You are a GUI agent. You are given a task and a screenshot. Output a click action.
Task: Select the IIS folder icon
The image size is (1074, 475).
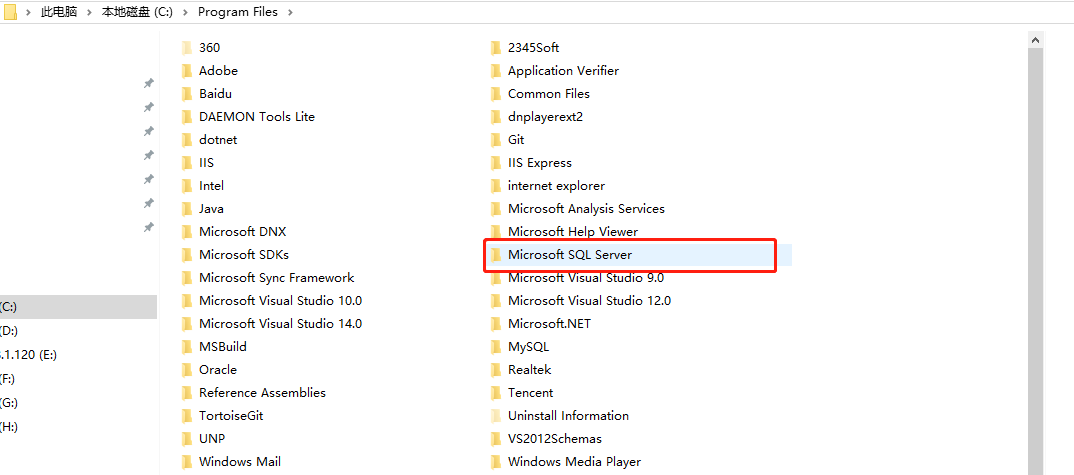pyautogui.click(x=186, y=163)
